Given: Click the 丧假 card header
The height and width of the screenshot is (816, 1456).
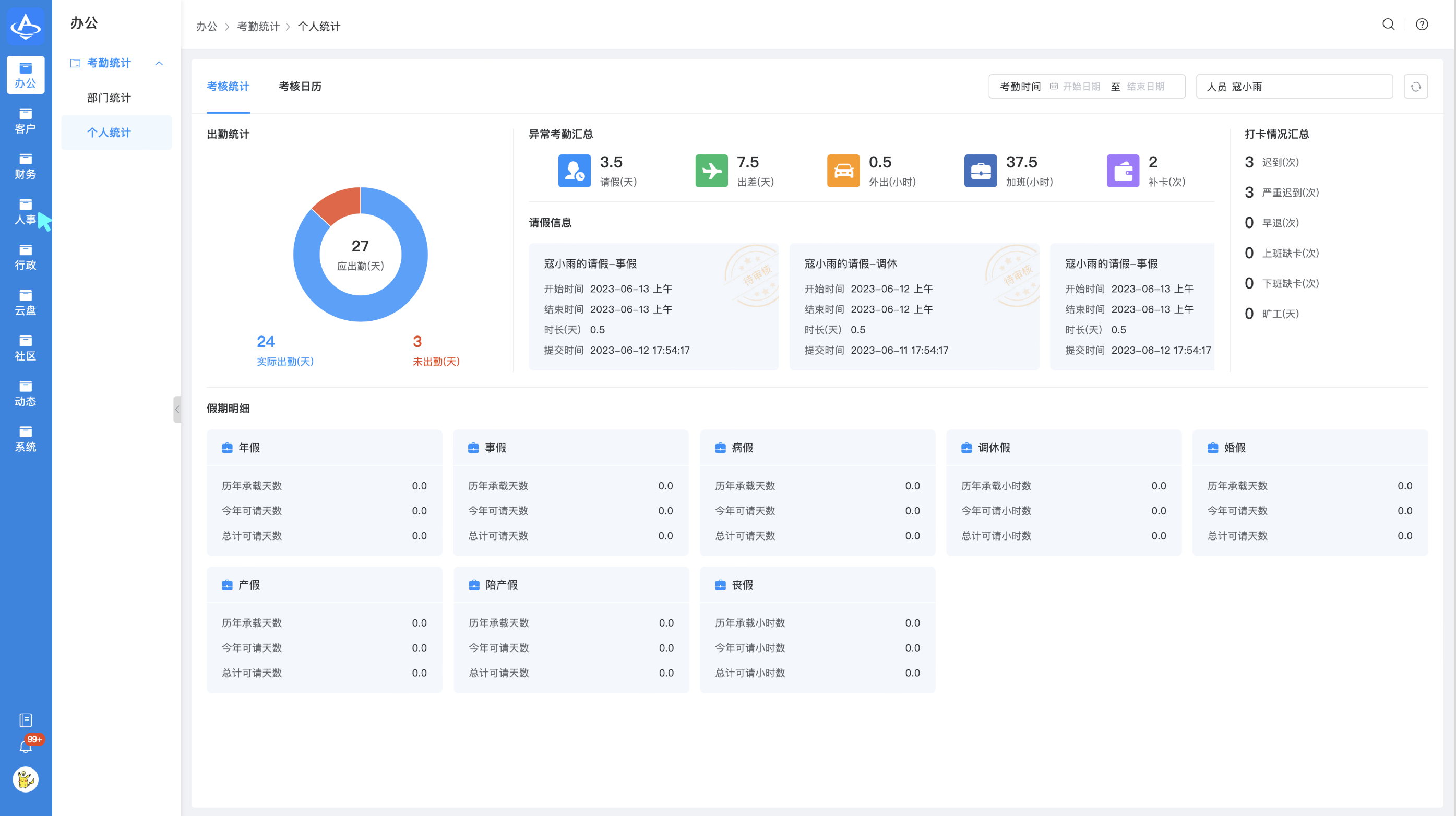Looking at the screenshot, I should [x=817, y=585].
